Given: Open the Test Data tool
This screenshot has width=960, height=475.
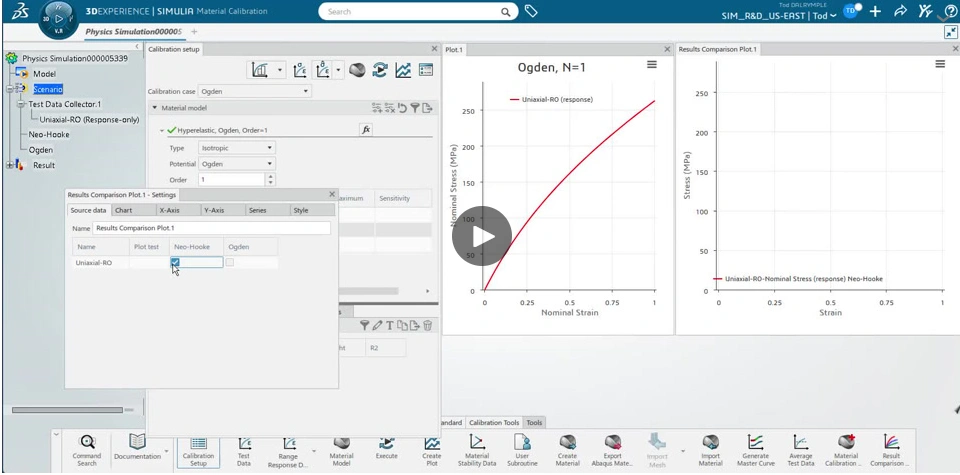Looking at the screenshot, I should point(244,451).
